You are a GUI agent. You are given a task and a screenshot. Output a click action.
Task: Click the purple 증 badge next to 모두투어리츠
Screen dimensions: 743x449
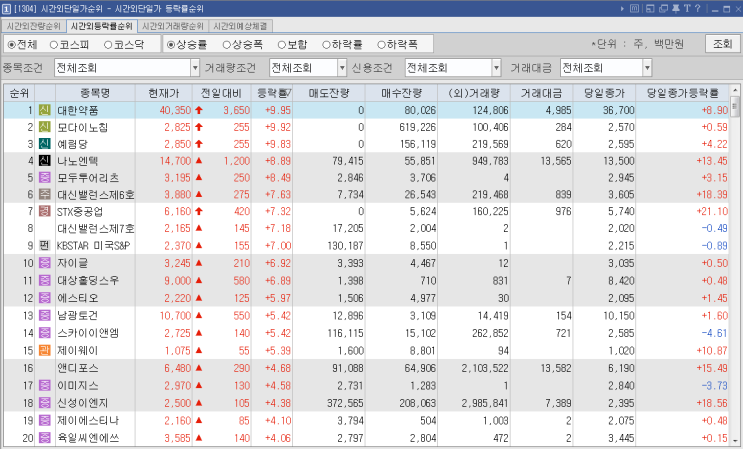coord(45,178)
